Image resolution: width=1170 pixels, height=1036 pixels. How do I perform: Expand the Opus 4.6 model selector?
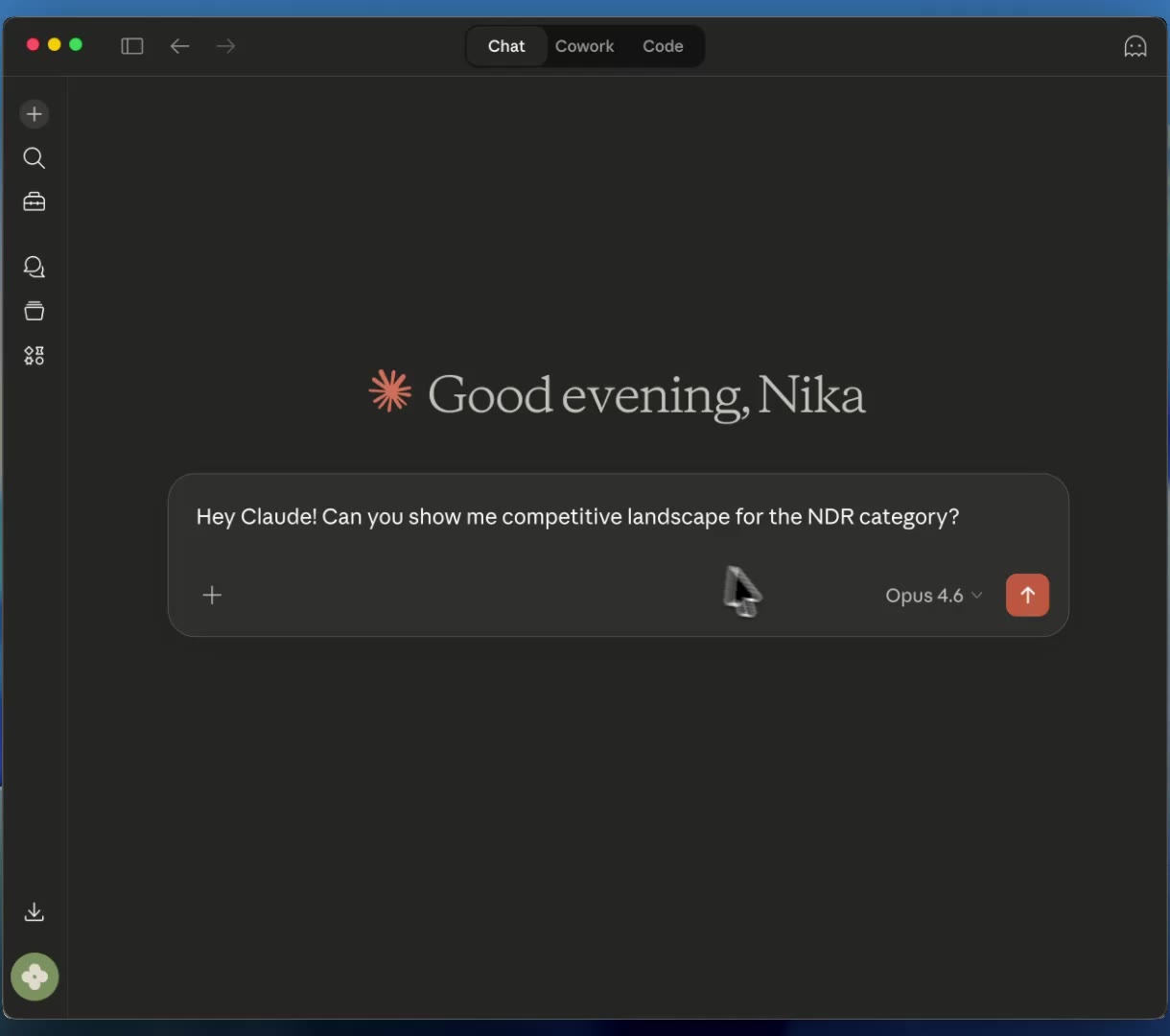point(933,596)
